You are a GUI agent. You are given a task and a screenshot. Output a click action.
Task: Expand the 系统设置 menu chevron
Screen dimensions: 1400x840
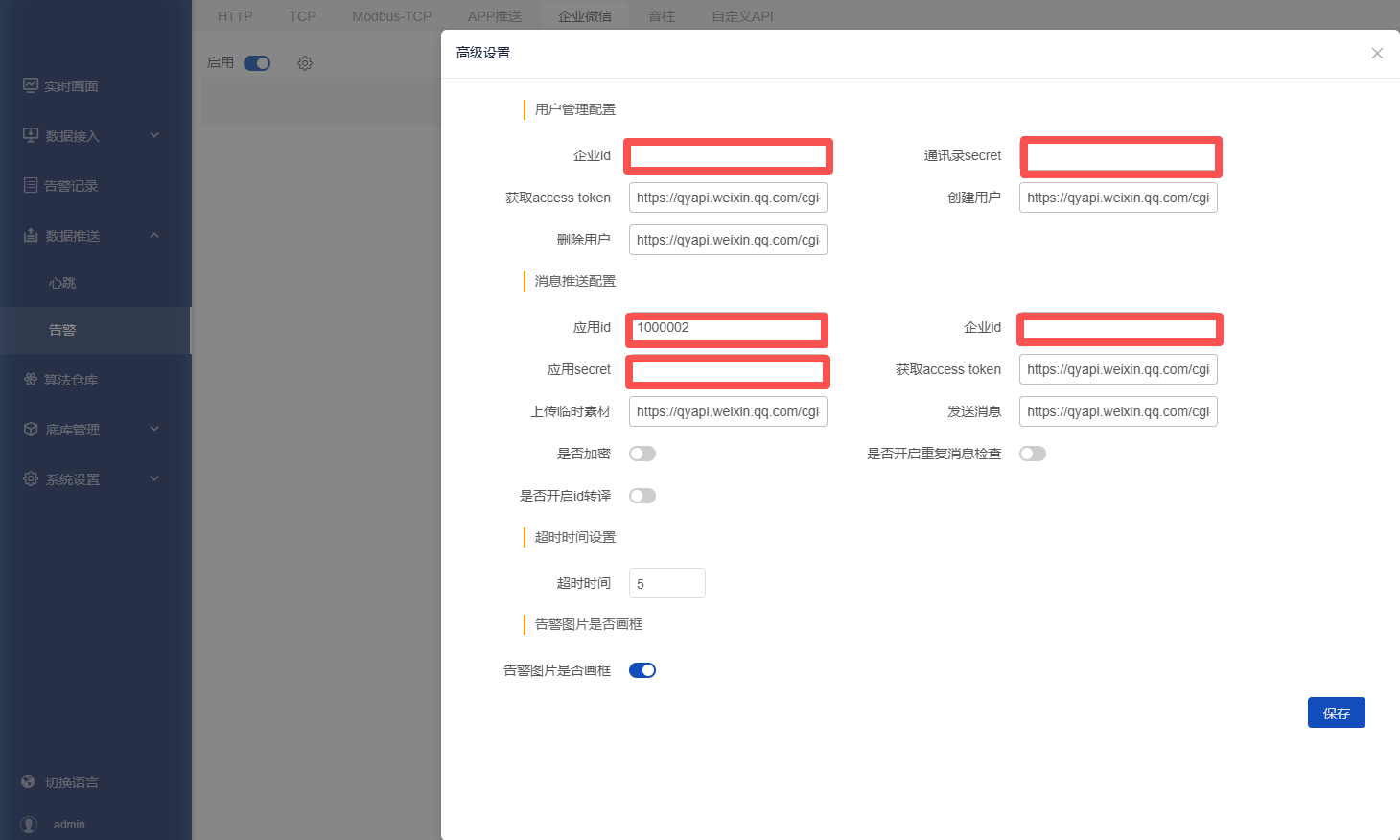(x=154, y=478)
